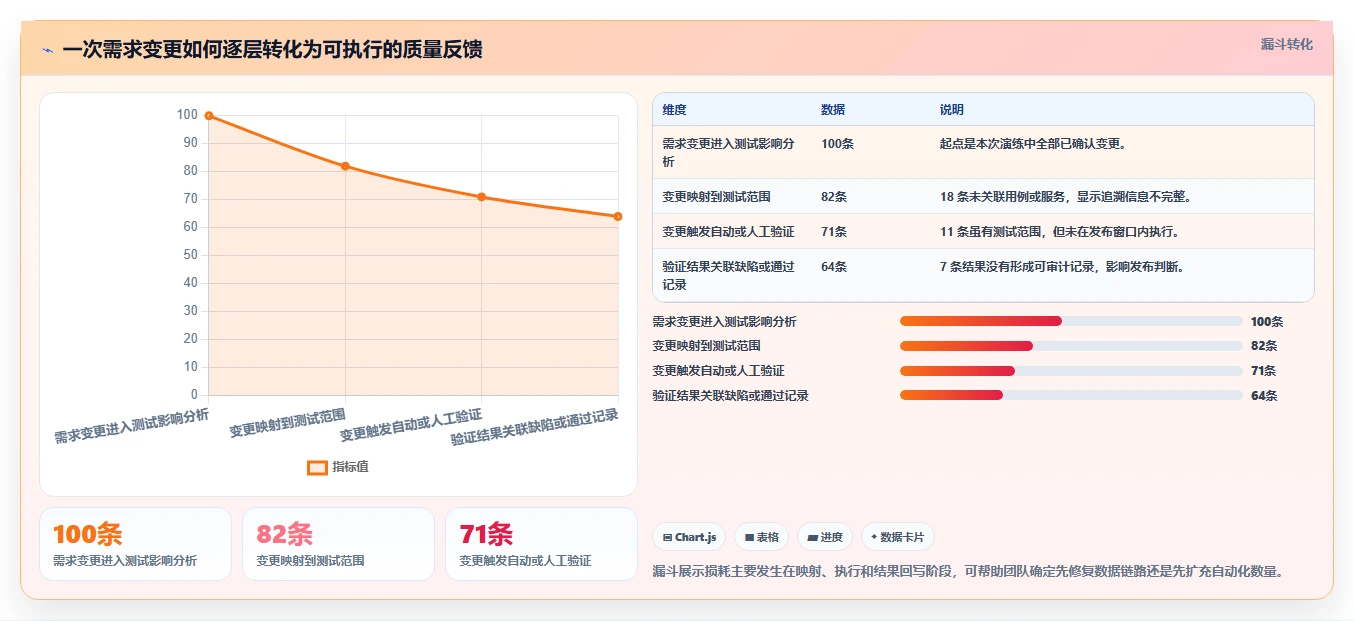Click the 100条 stat card
1354x621 pixels.
135,544
